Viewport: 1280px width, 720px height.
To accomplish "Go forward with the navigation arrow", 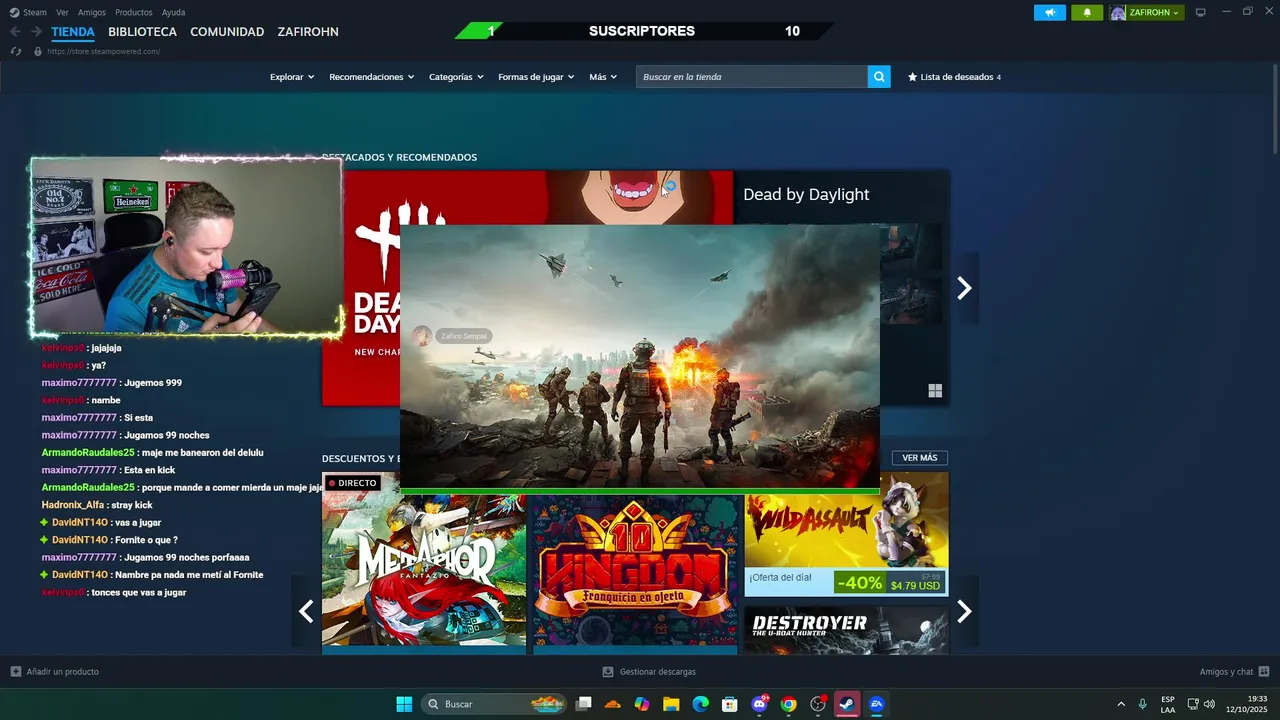I will tap(36, 32).
